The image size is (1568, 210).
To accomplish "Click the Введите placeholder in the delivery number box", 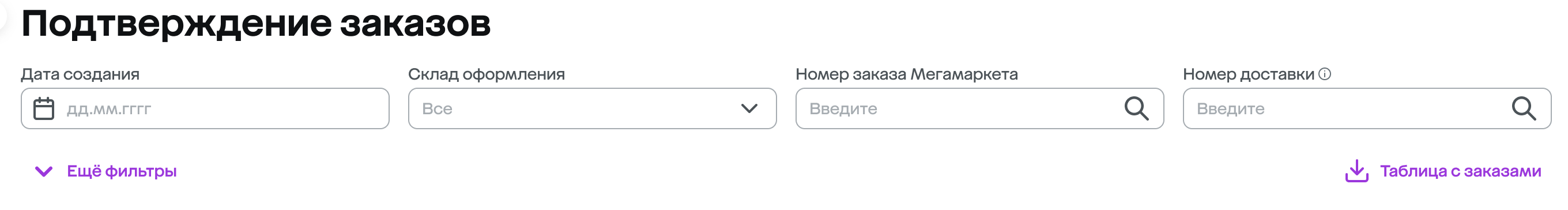I will [1230, 109].
